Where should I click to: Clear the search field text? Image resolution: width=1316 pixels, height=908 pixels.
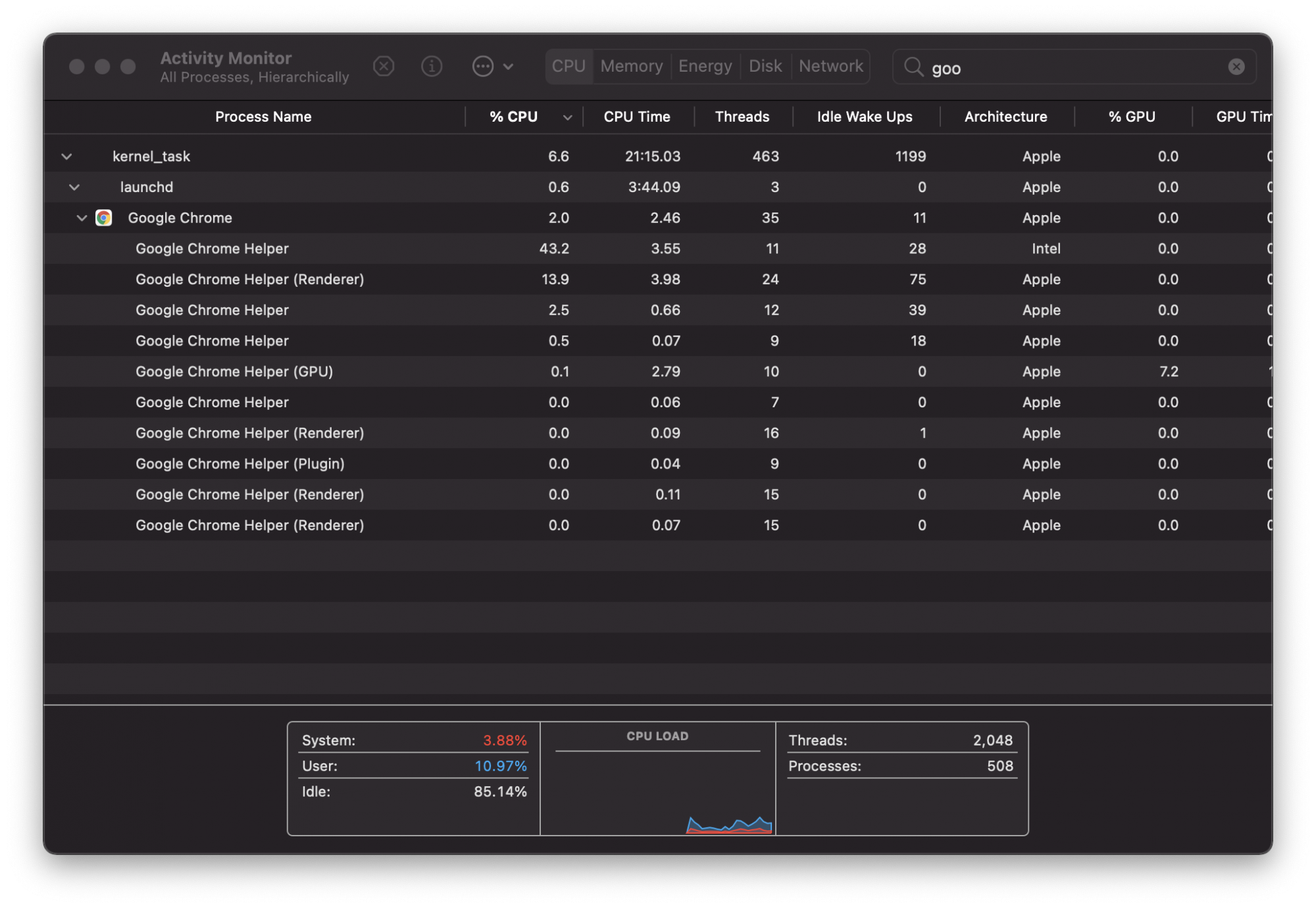pyautogui.click(x=1236, y=66)
